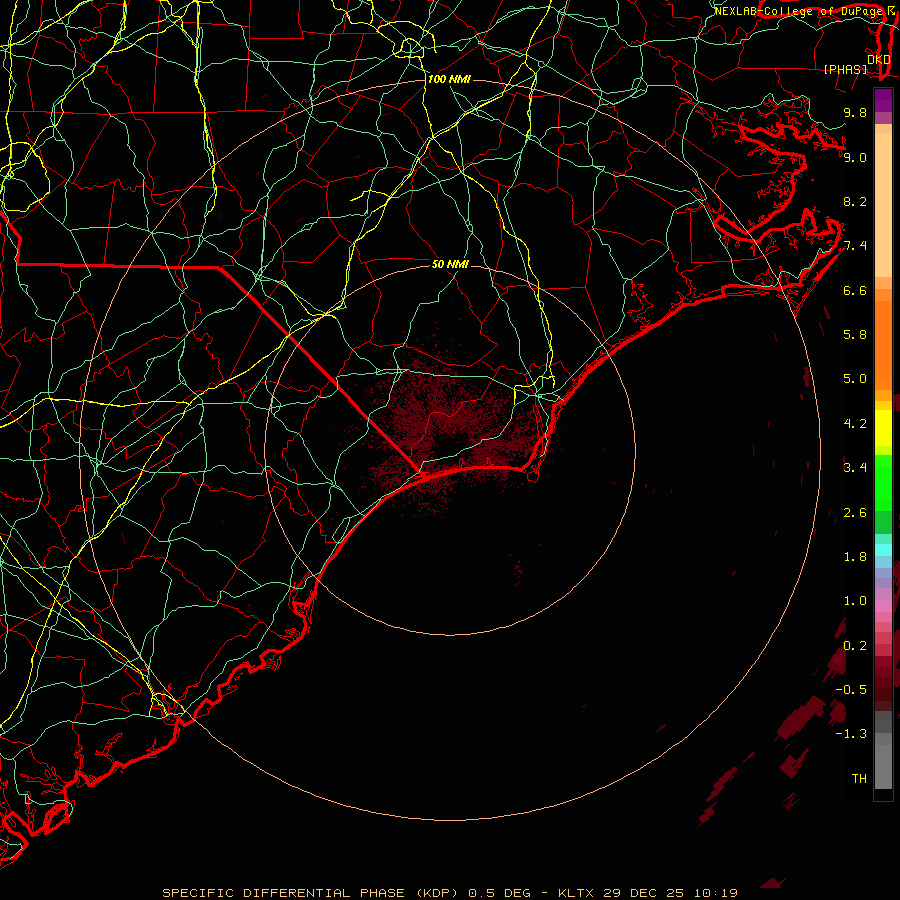Image resolution: width=900 pixels, height=900 pixels.
Task: Click the 1.0 value on the color scale
Action: tap(855, 601)
